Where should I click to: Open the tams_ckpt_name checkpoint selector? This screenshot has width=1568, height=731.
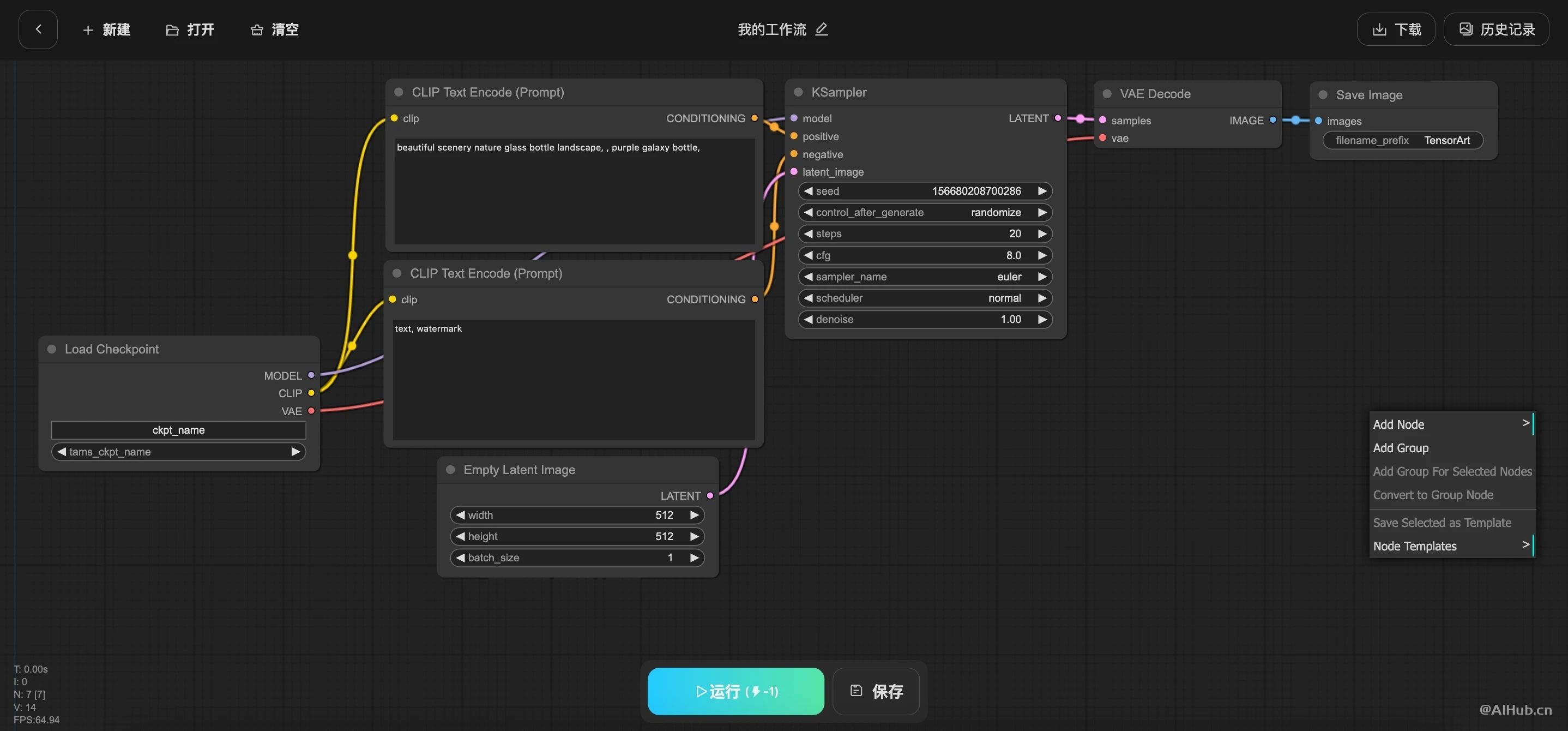(178, 451)
